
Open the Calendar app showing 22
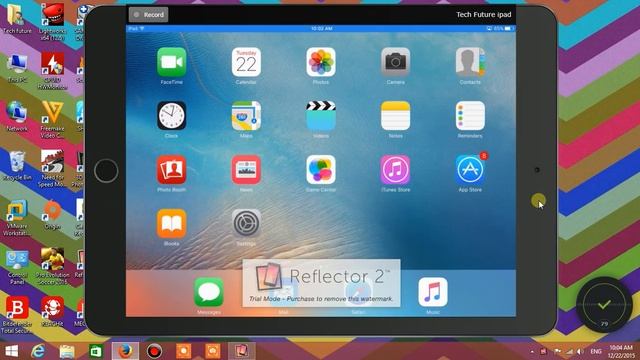pyautogui.click(x=246, y=62)
